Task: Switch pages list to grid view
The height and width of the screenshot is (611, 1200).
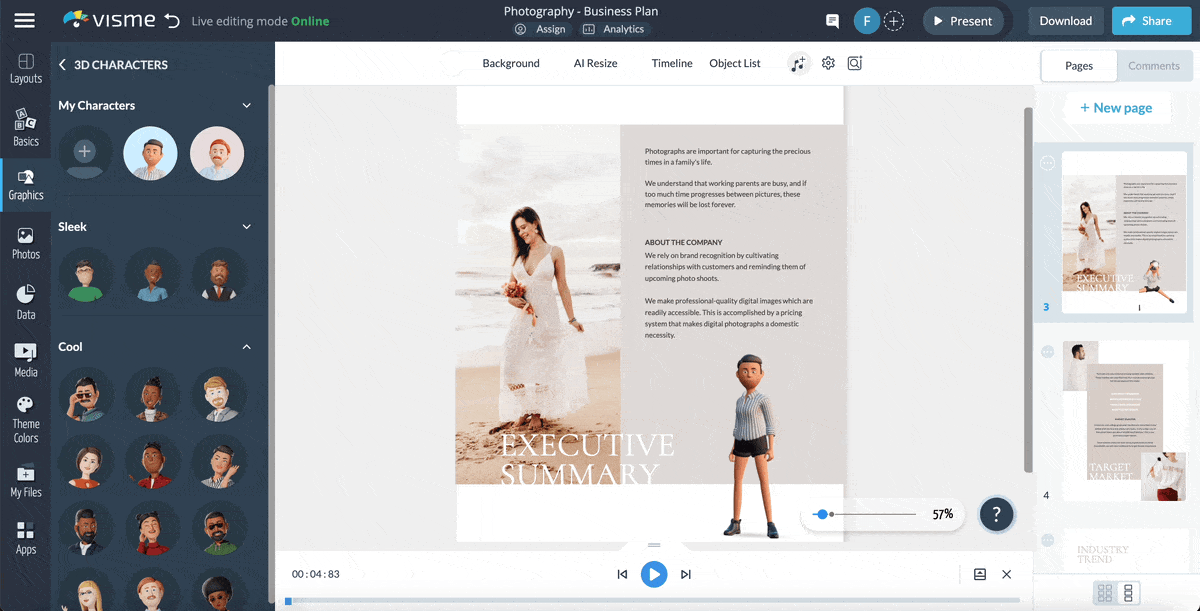Action: tap(1104, 593)
